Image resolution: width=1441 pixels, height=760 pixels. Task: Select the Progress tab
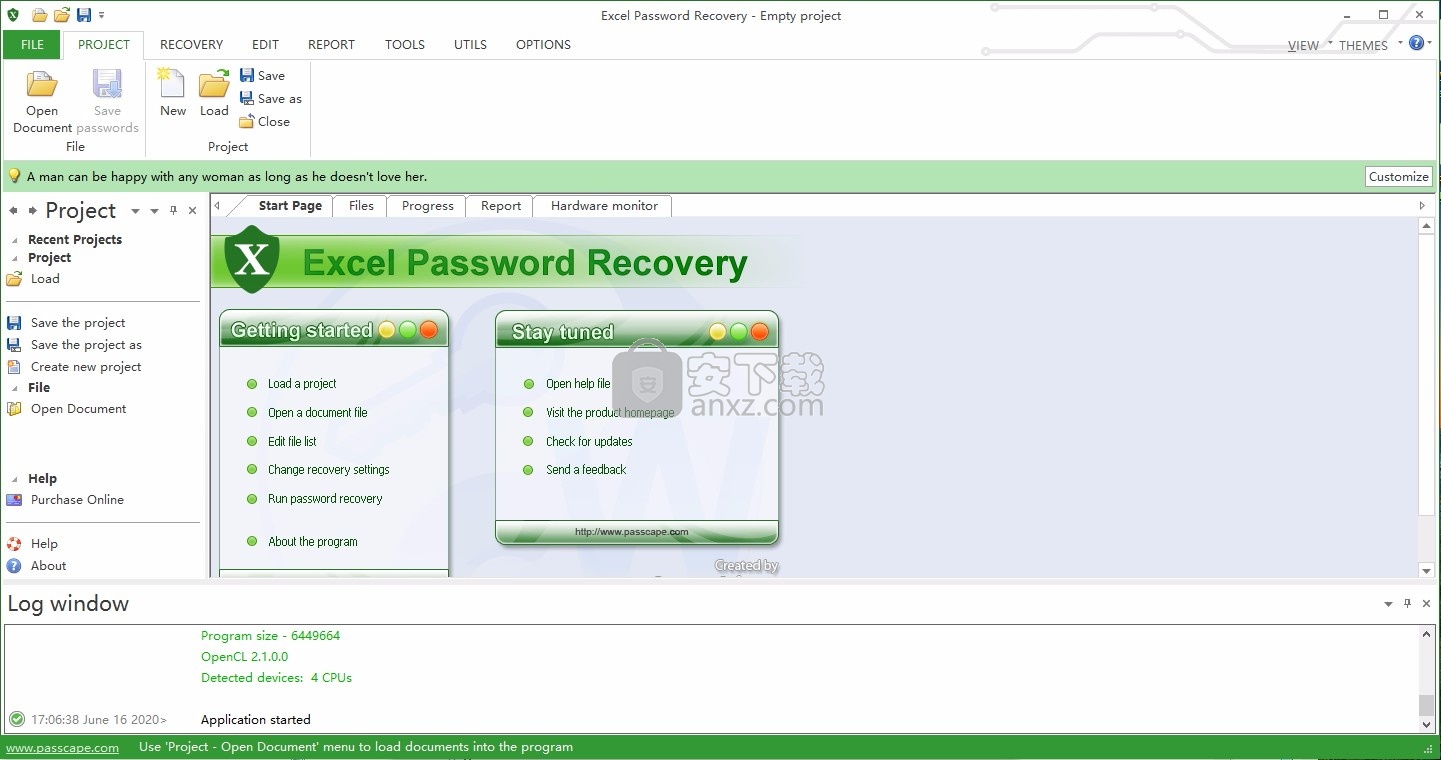pos(428,206)
